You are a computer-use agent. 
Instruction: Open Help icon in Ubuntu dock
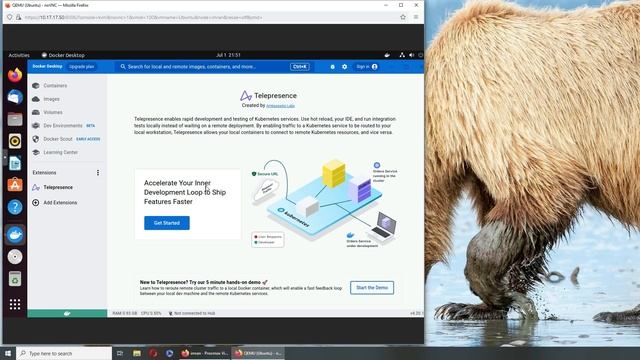pos(15,207)
